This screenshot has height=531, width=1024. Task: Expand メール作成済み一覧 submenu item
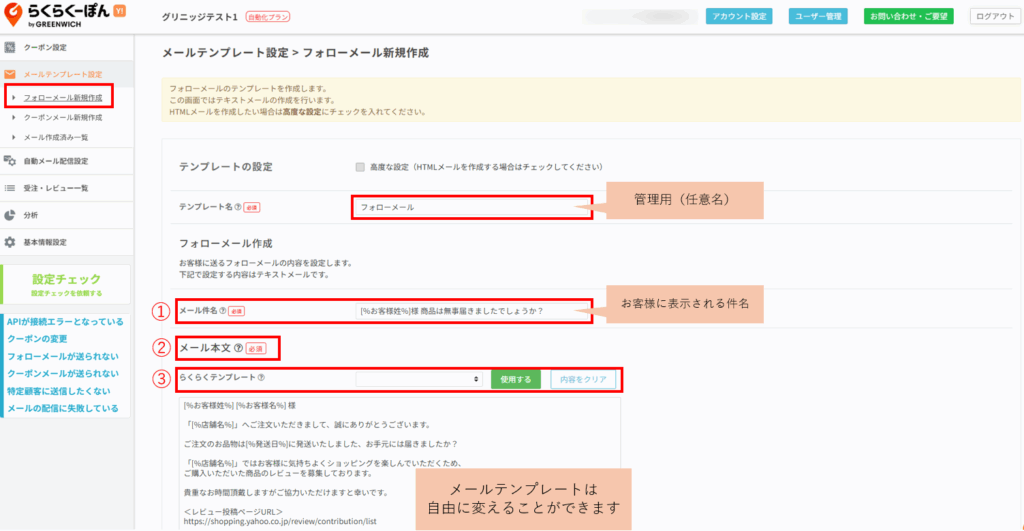pos(56,137)
